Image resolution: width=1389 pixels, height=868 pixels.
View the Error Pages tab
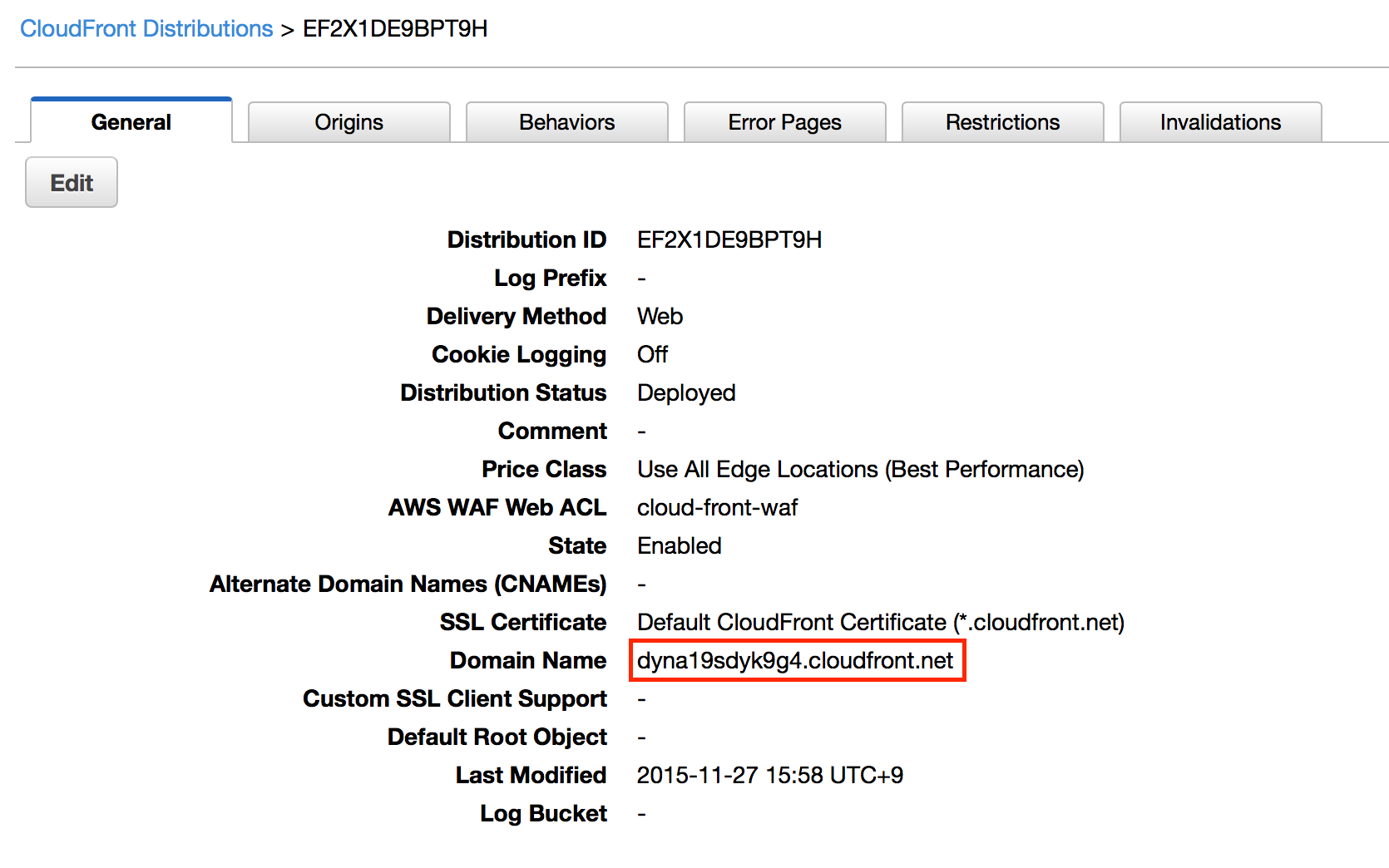click(x=784, y=122)
